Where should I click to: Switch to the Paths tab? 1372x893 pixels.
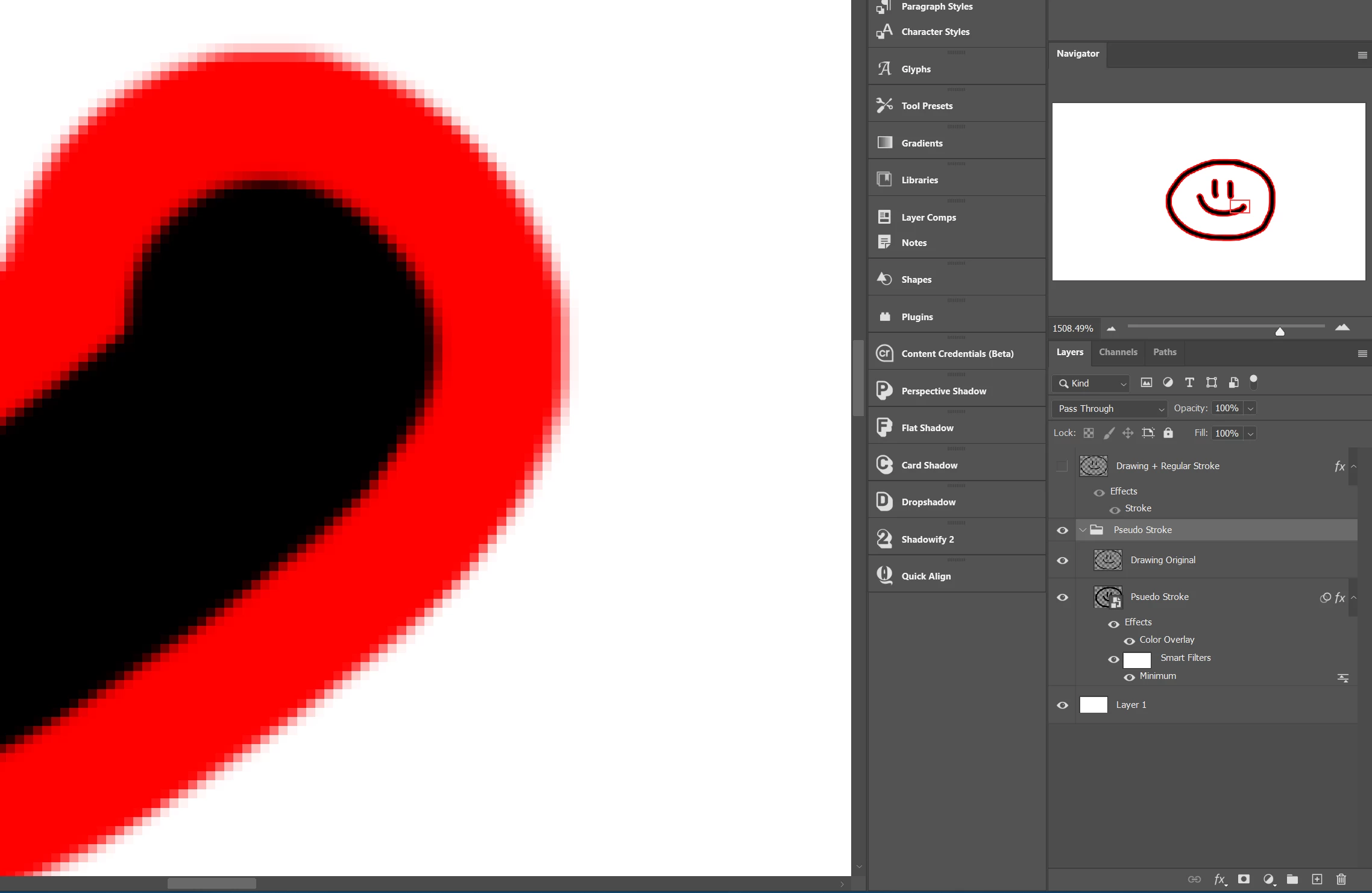[1164, 352]
